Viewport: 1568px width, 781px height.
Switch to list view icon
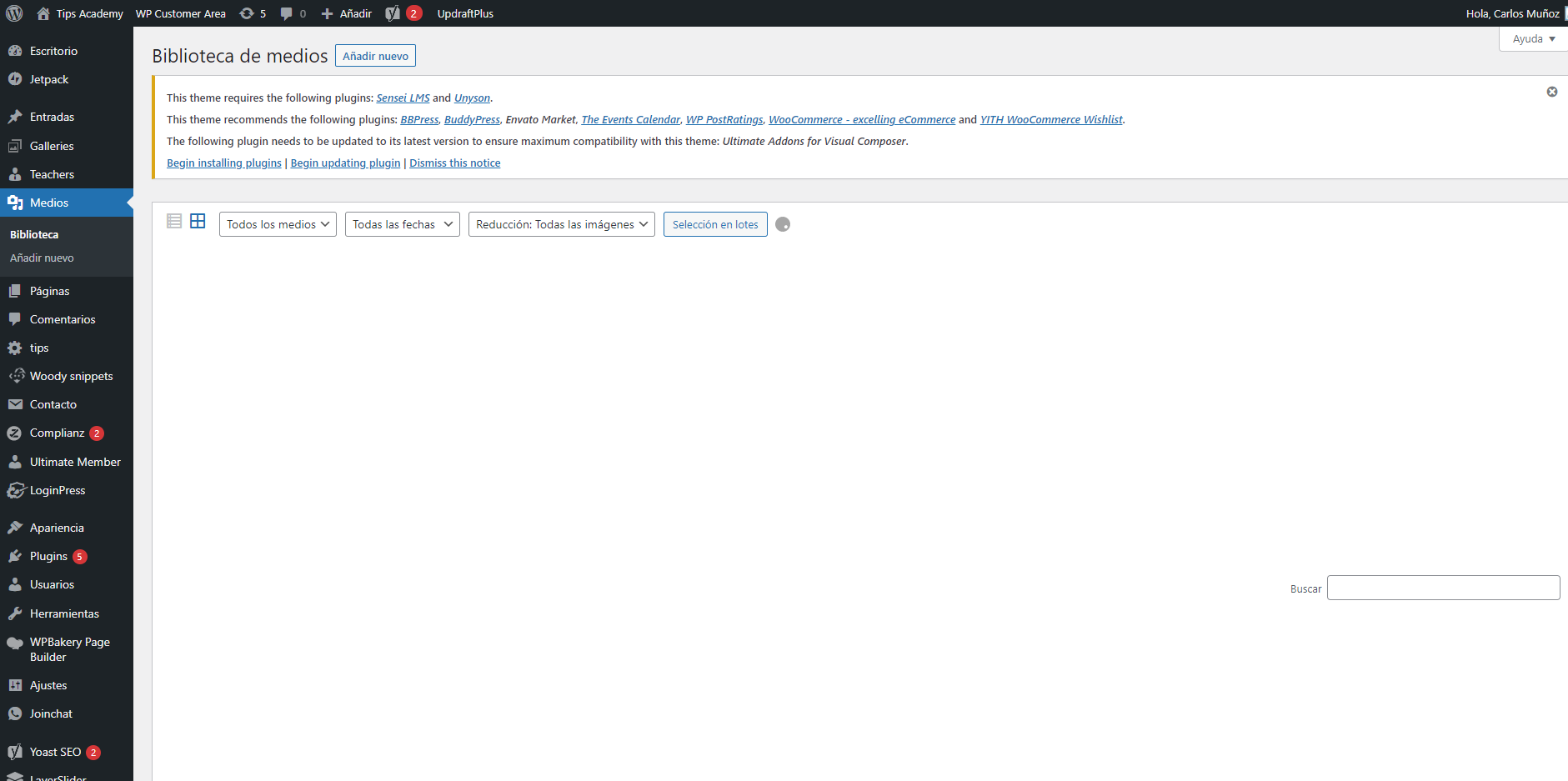174,221
